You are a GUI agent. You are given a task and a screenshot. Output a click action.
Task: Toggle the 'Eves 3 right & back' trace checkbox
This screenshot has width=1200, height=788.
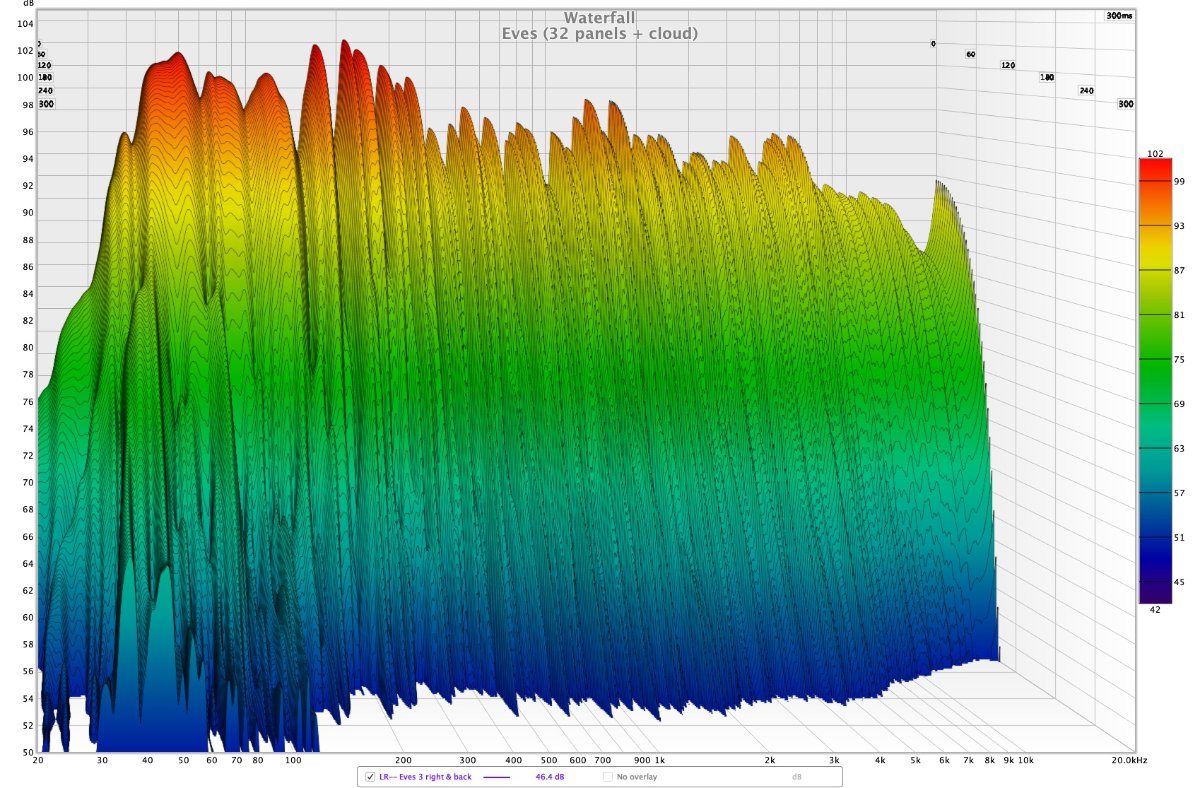point(369,776)
